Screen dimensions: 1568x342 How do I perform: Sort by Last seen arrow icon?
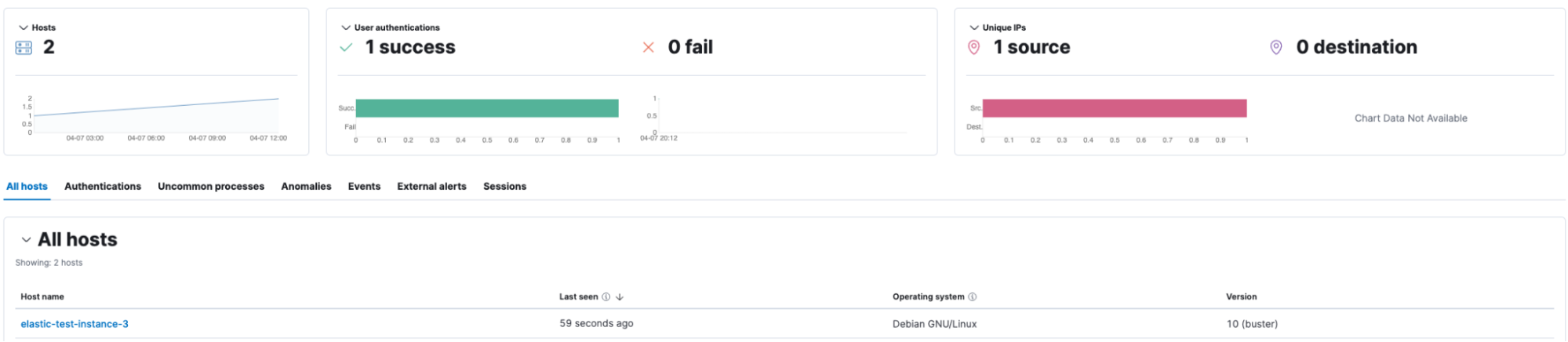(x=620, y=297)
